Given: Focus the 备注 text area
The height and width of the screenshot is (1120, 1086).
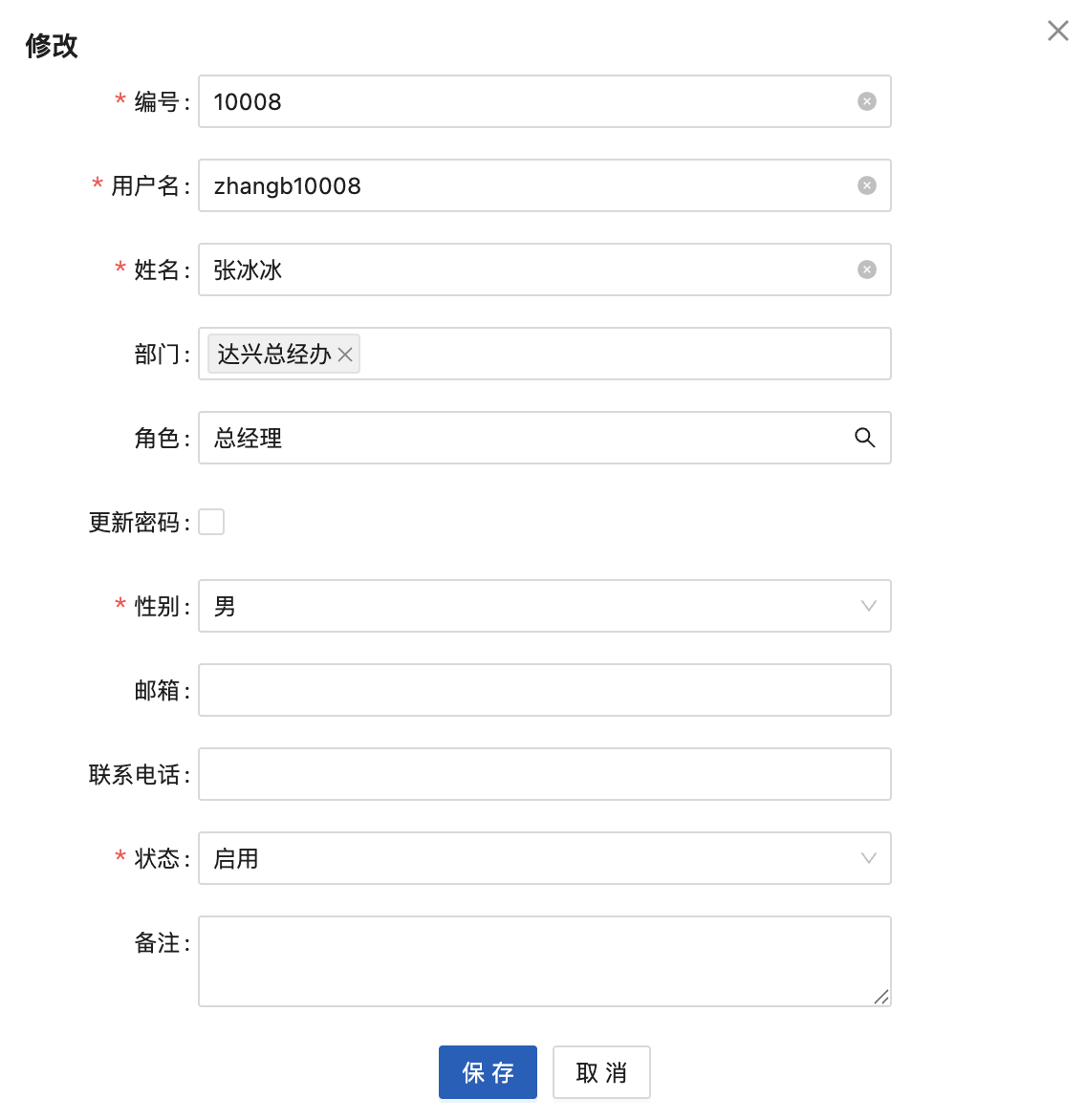Looking at the screenshot, I should pyautogui.click(x=544, y=960).
